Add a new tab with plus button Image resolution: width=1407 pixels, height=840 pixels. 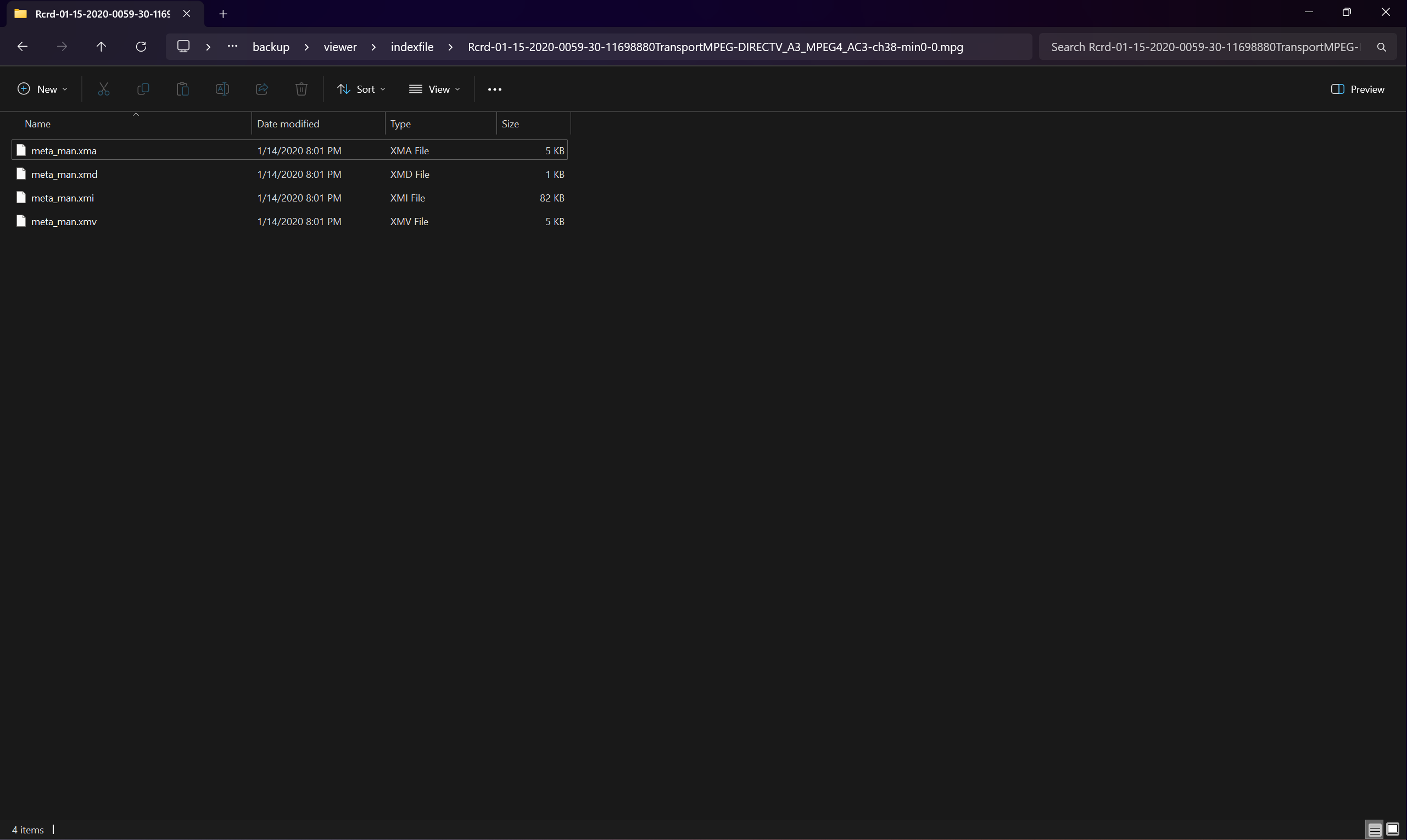(223, 14)
